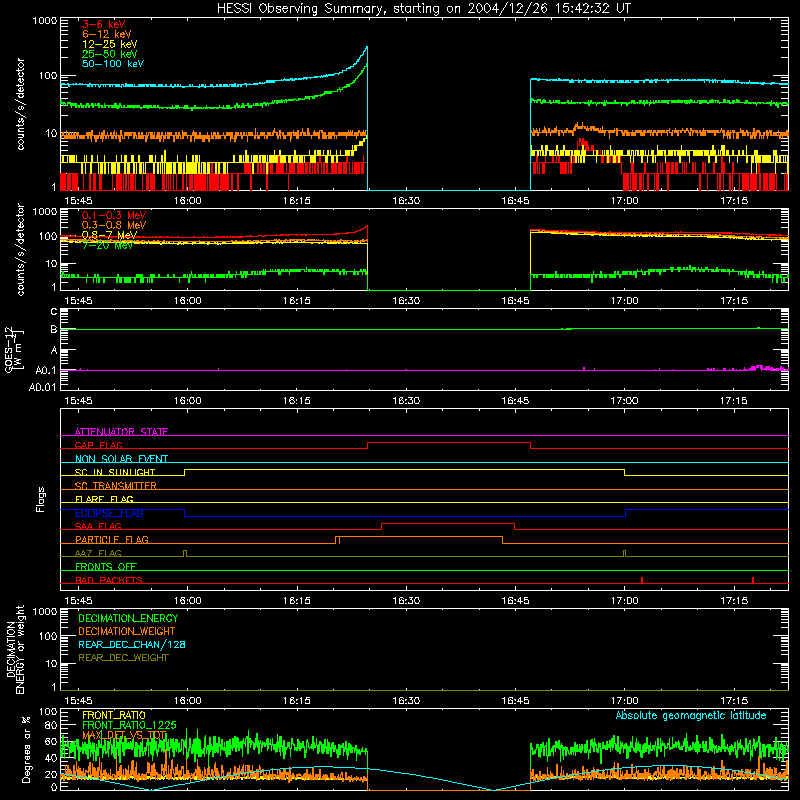Click counts/s/detector axis title of MeV panel
Viewport: 800px width, 800px height.
20,249
